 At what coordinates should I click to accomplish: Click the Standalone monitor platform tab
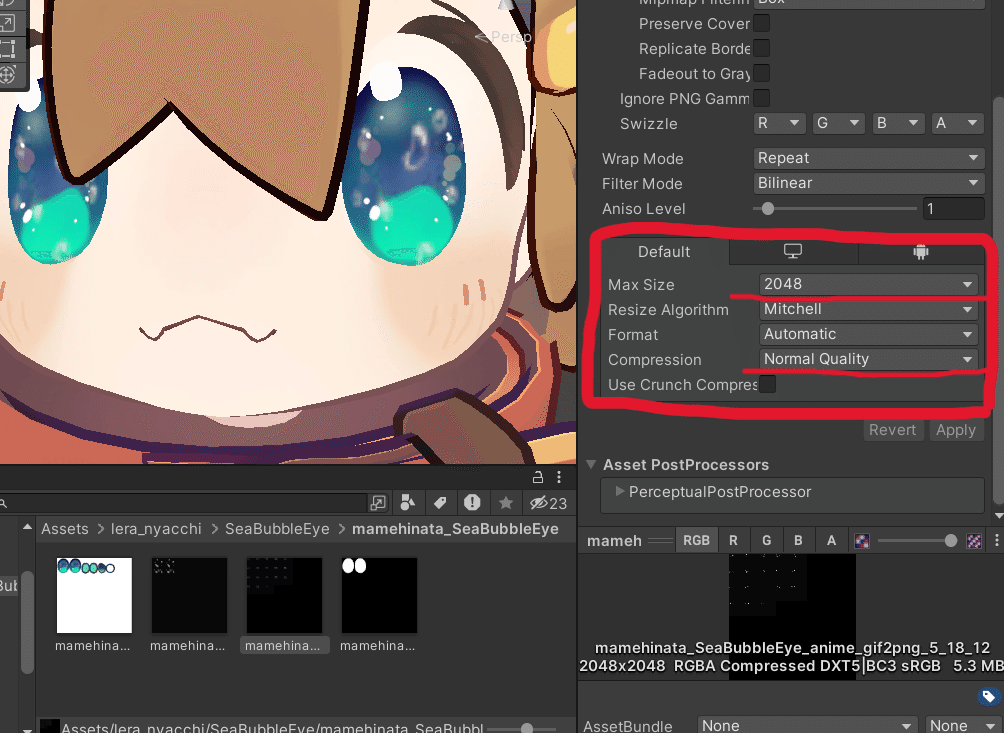coord(793,252)
